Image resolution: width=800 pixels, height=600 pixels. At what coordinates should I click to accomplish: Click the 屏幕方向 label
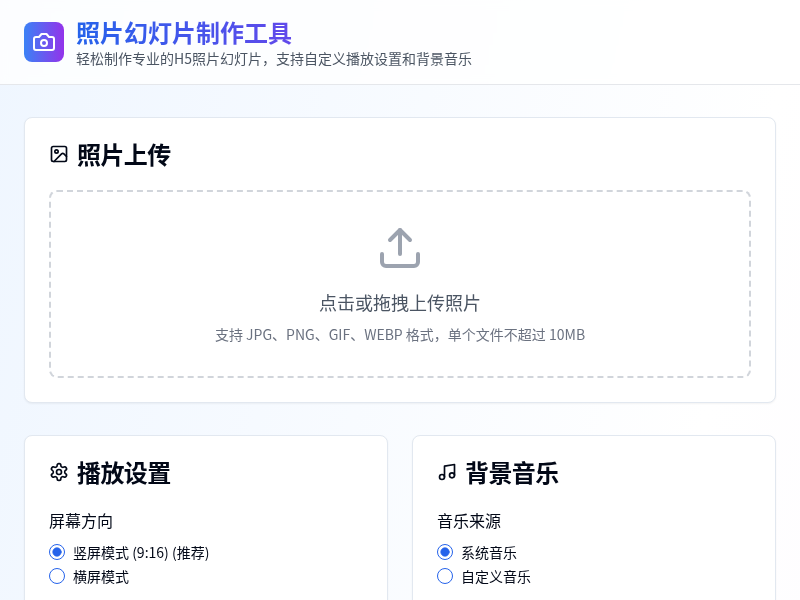pos(81,521)
